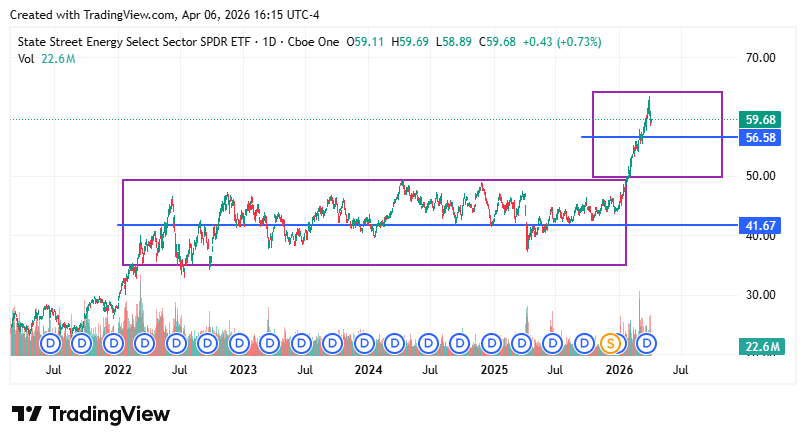Click the dividend marker above Jul after 2023
Viewport: 806px width, 444px height.
tap(302, 343)
